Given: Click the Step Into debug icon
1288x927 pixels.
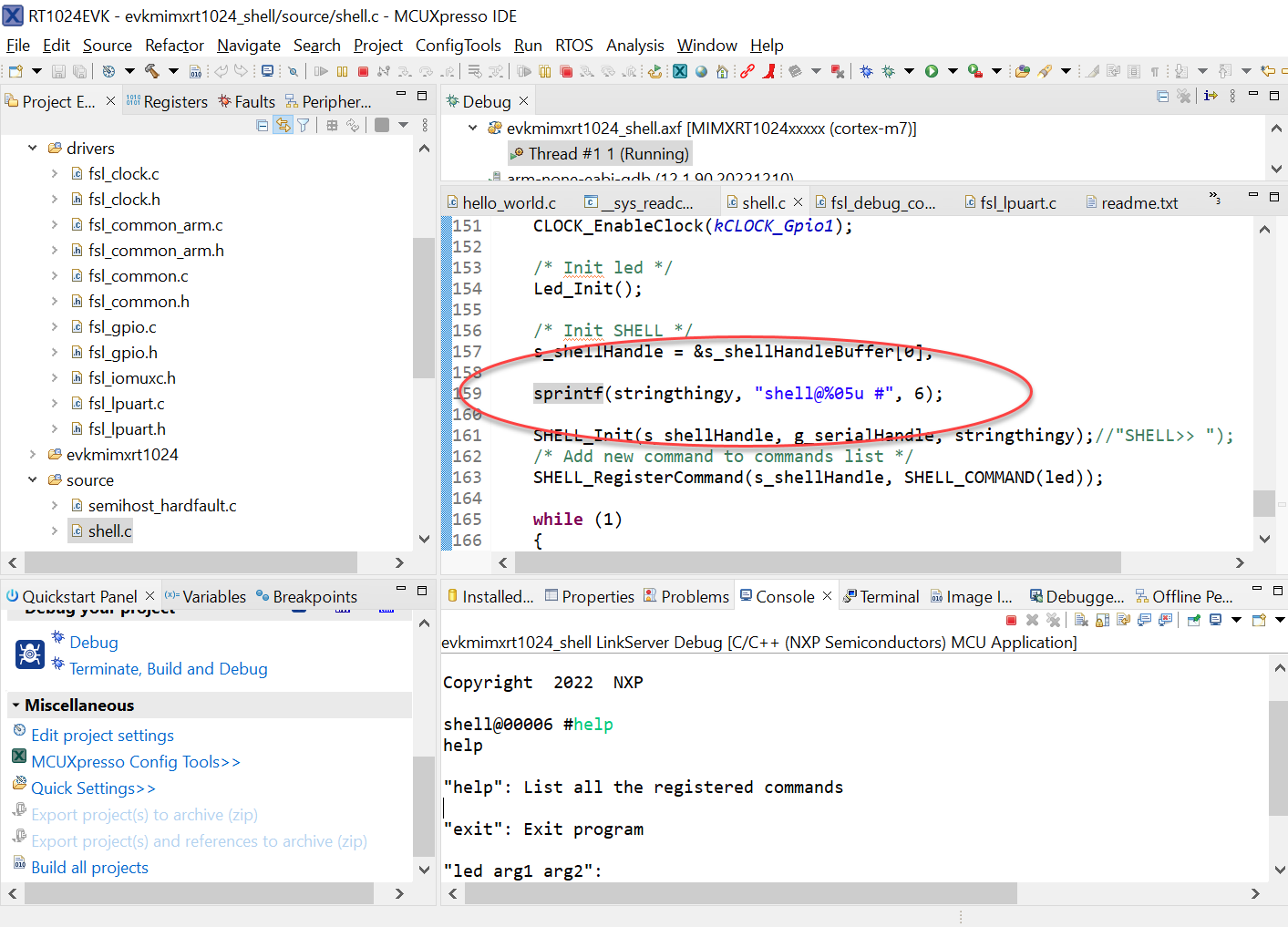Looking at the screenshot, I should tap(406, 71).
